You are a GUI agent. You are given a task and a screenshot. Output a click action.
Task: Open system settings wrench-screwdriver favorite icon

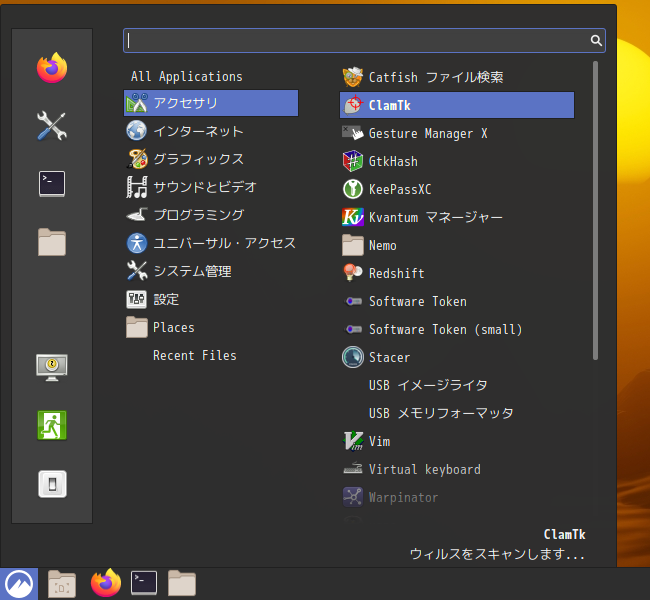point(52,126)
